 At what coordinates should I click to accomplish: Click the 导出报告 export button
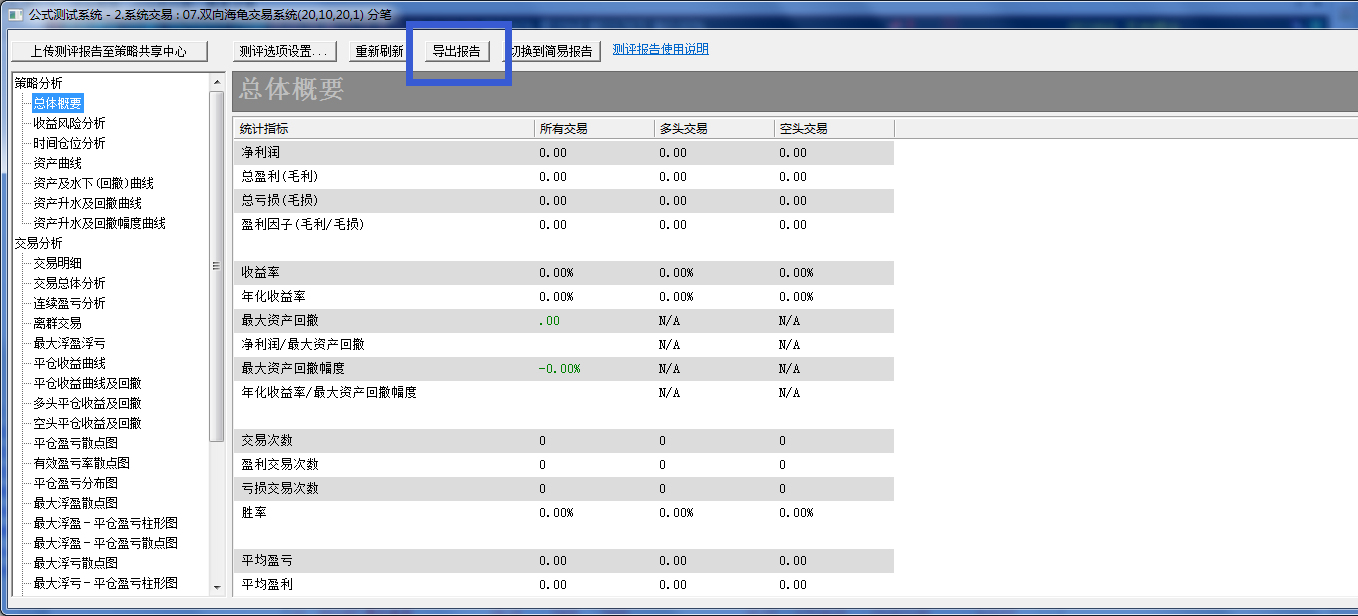click(x=455, y=51)
